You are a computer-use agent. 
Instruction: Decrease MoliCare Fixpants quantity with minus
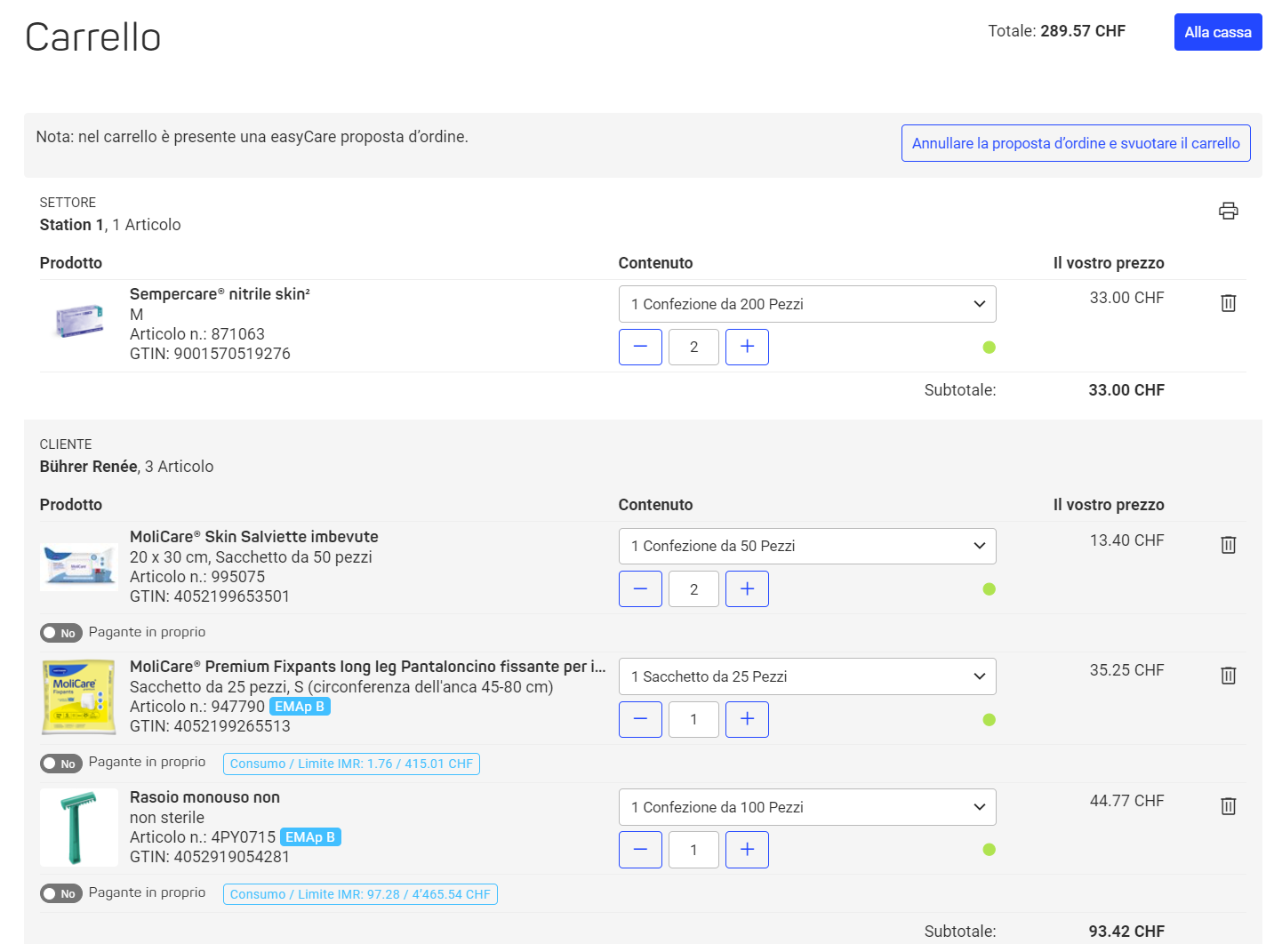click(x=640, y=719)
